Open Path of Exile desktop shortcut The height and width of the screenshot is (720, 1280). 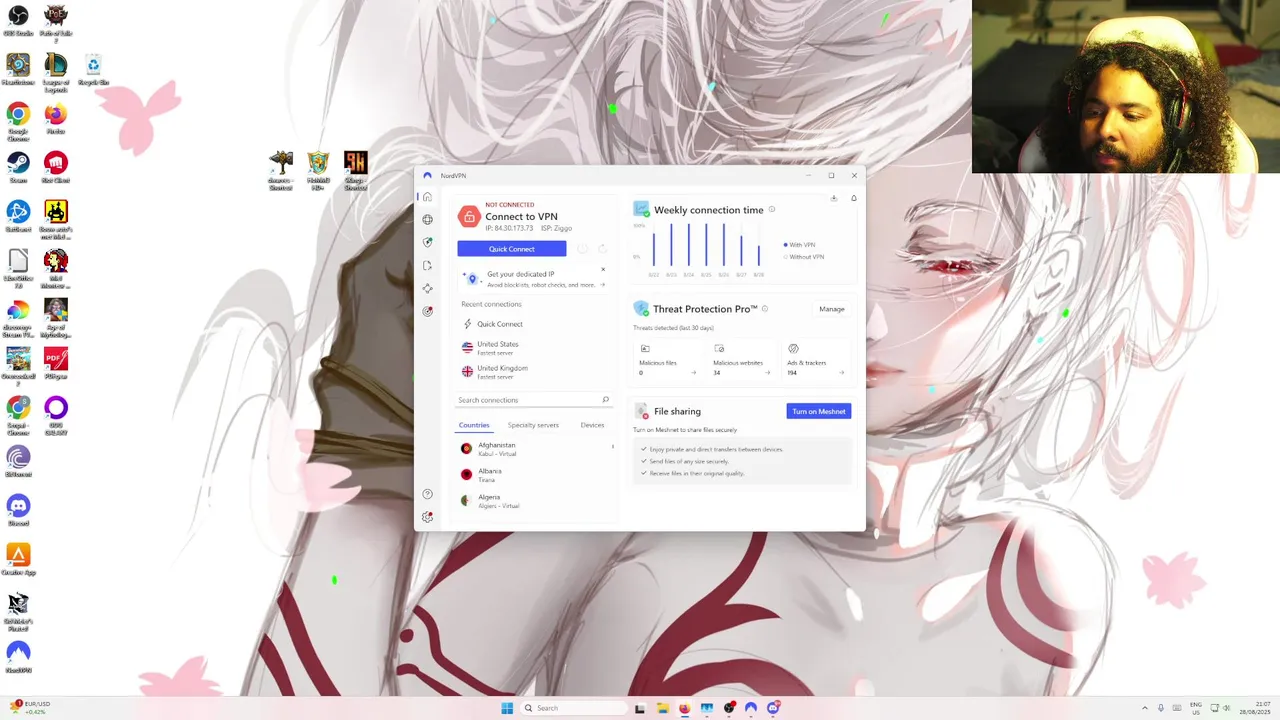(56, 22)
